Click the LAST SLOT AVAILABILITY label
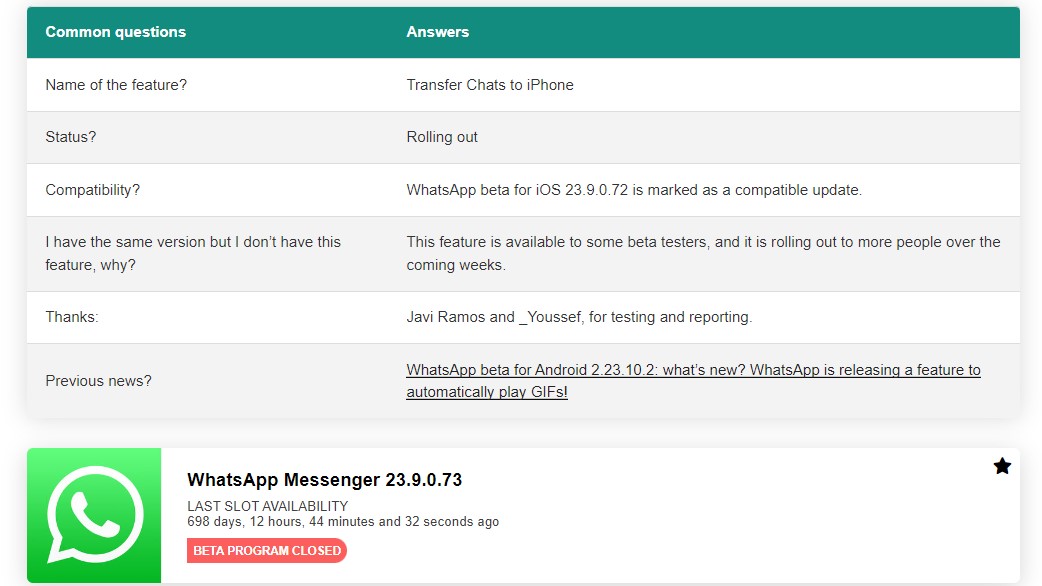 point(267,506)
